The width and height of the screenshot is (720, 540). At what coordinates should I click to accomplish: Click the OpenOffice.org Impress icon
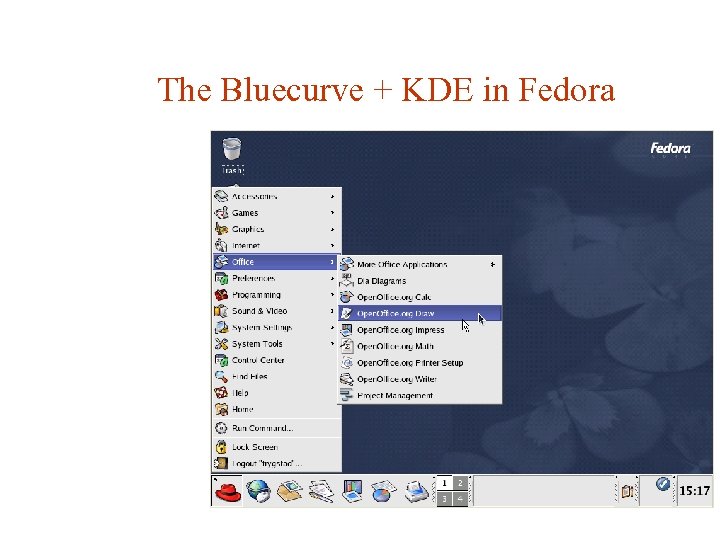click(x=347, y=330)
